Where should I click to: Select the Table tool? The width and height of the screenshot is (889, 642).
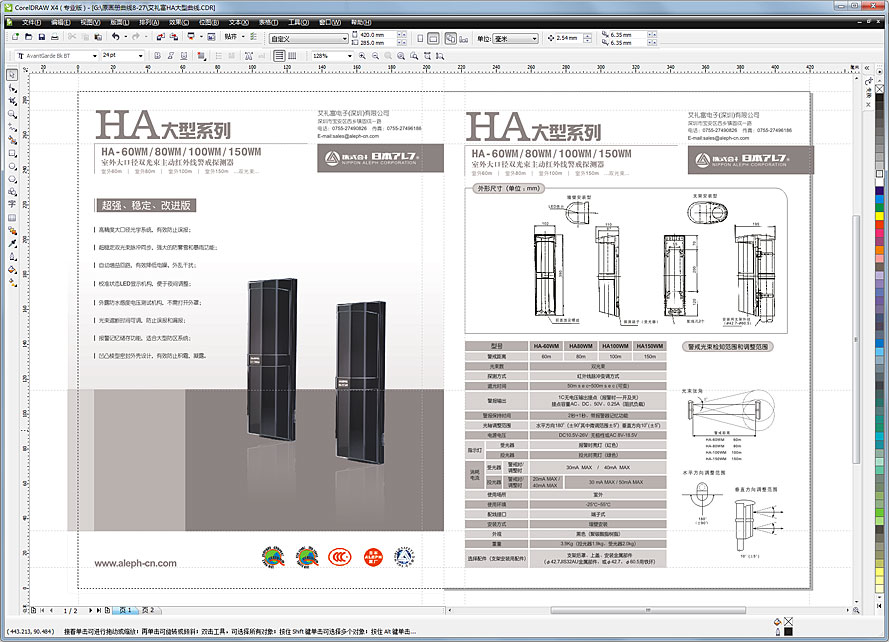click(x=12, y=217)
